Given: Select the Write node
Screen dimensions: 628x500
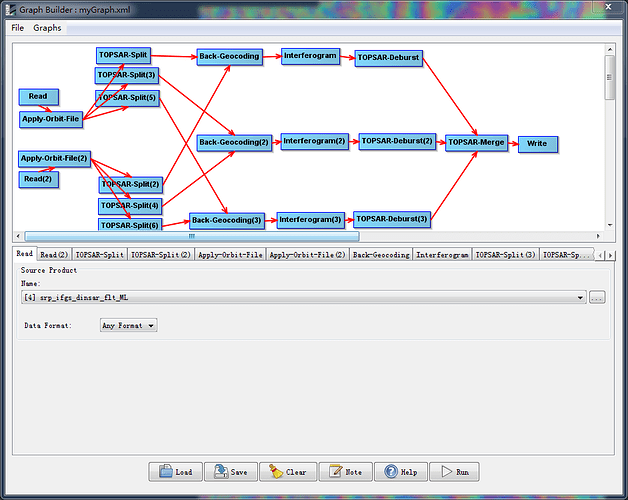Looking at the screenshot, I should pyautogui.click(x=537, y=144).
